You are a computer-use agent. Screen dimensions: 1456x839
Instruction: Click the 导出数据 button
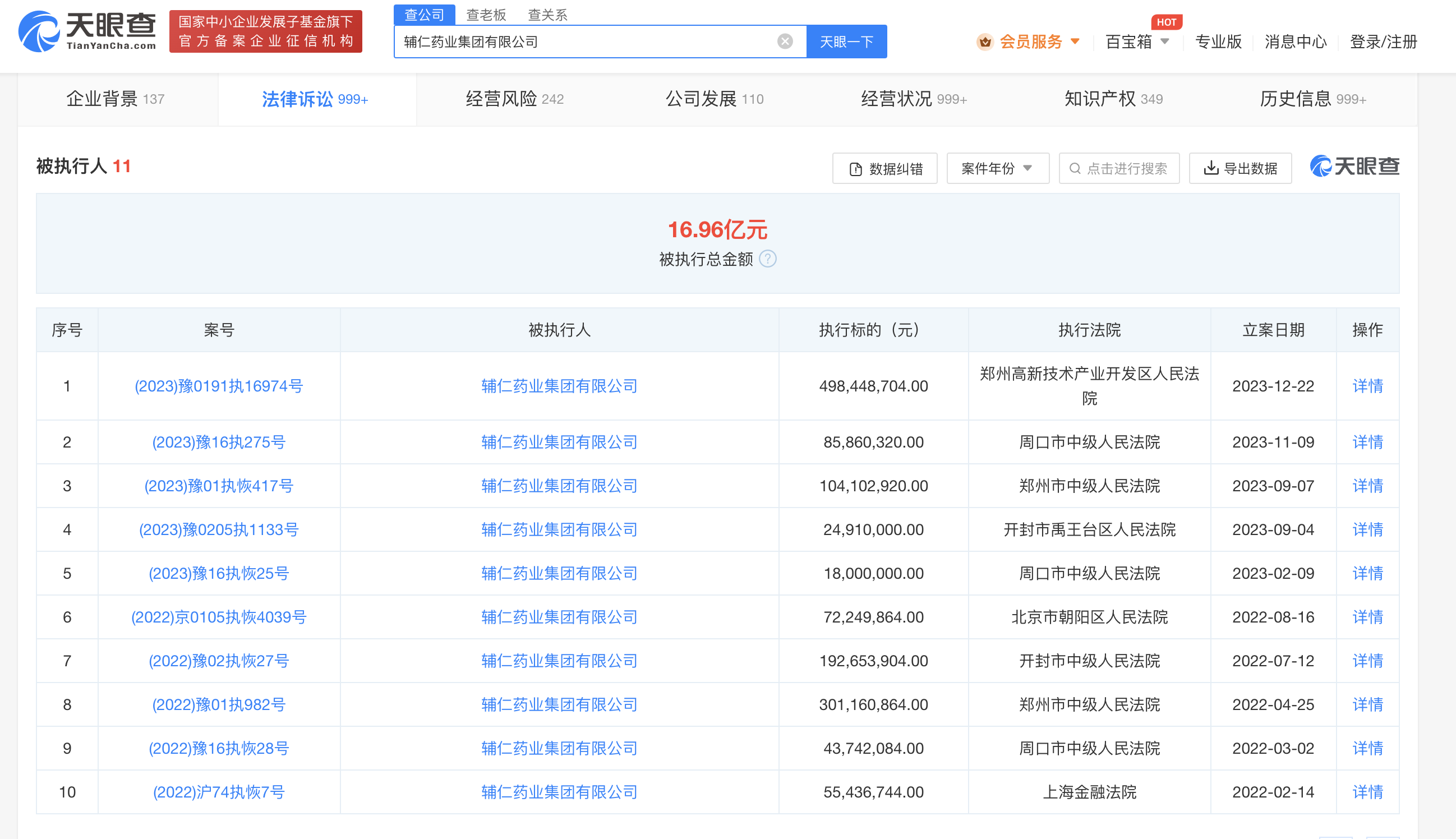pos(1241,168)
